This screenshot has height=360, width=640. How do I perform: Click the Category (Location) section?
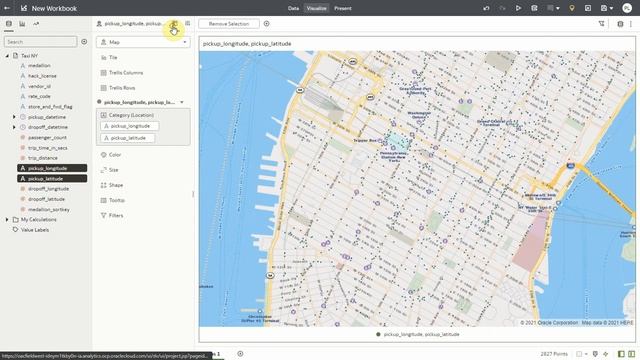pos(131,115)
